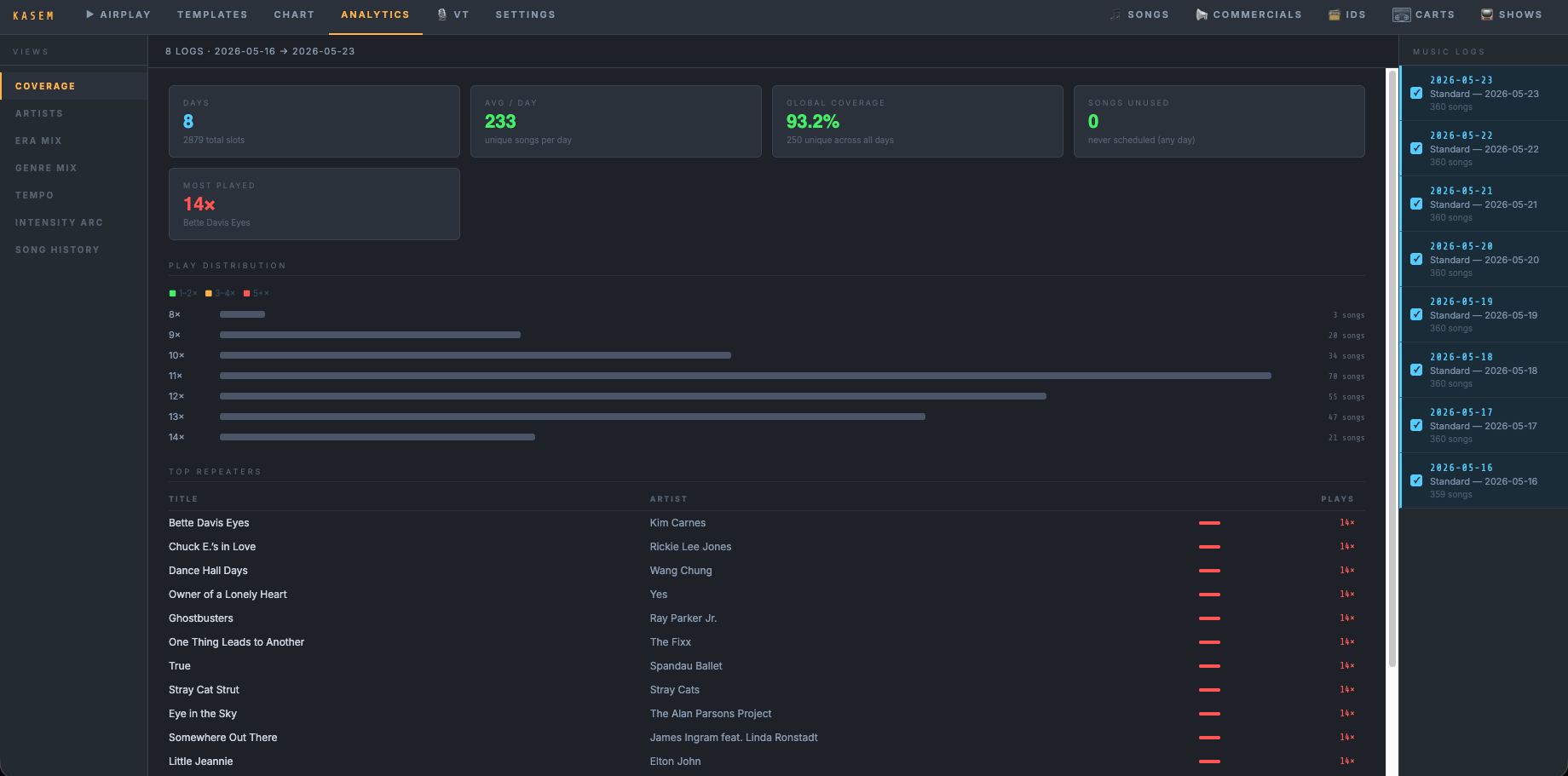Select the Analytics tab
This screenshot has width=1568, height=776.
[x=375, y=14]
